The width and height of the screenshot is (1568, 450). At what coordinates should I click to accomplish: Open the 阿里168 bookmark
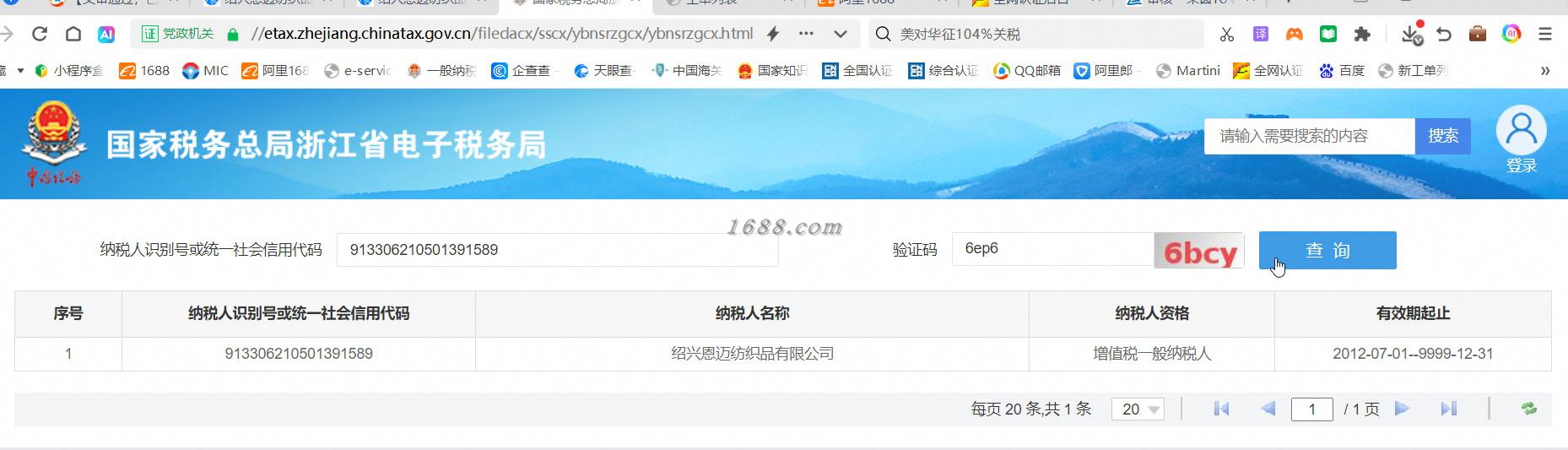click(275, 71)
